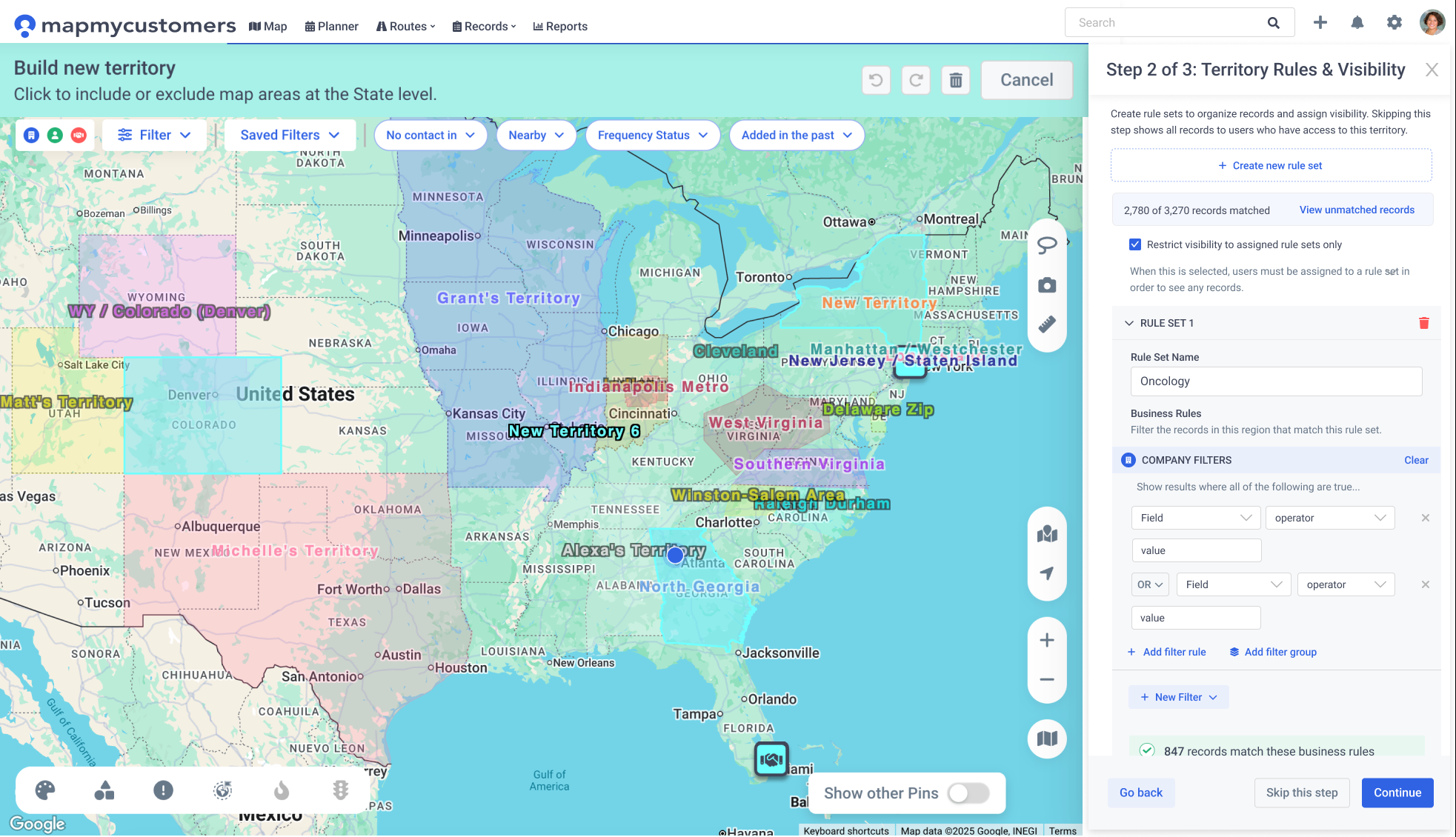Open the Reports menu
The height and width of the screenshot is (837, 1456).
click(560, 27)
